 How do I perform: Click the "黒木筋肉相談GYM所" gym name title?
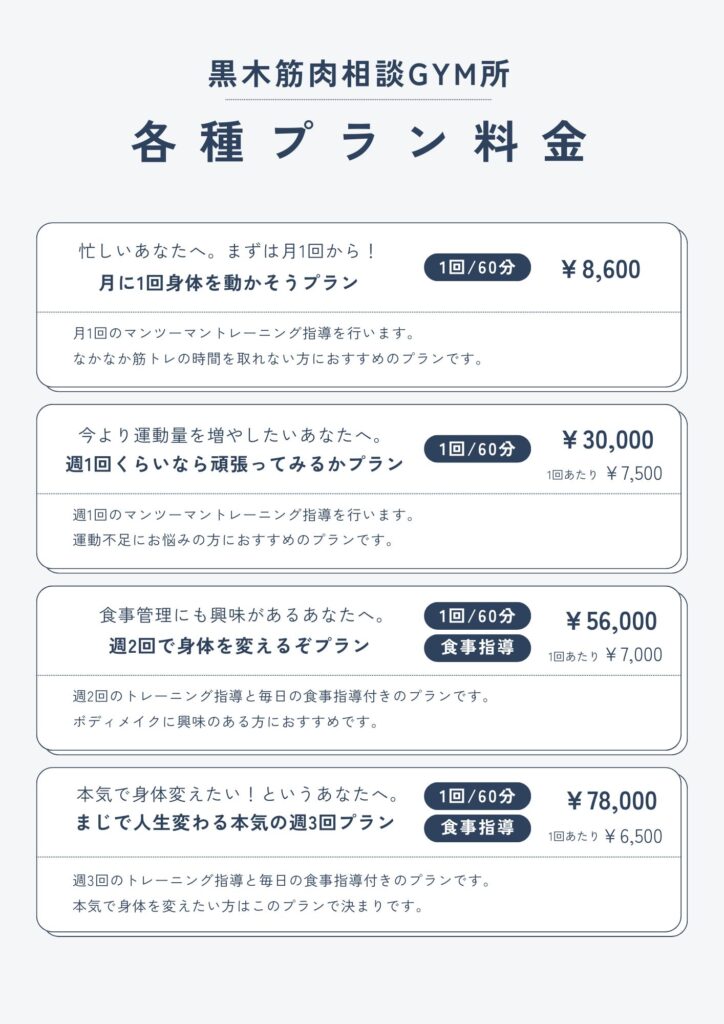point(359,74)
